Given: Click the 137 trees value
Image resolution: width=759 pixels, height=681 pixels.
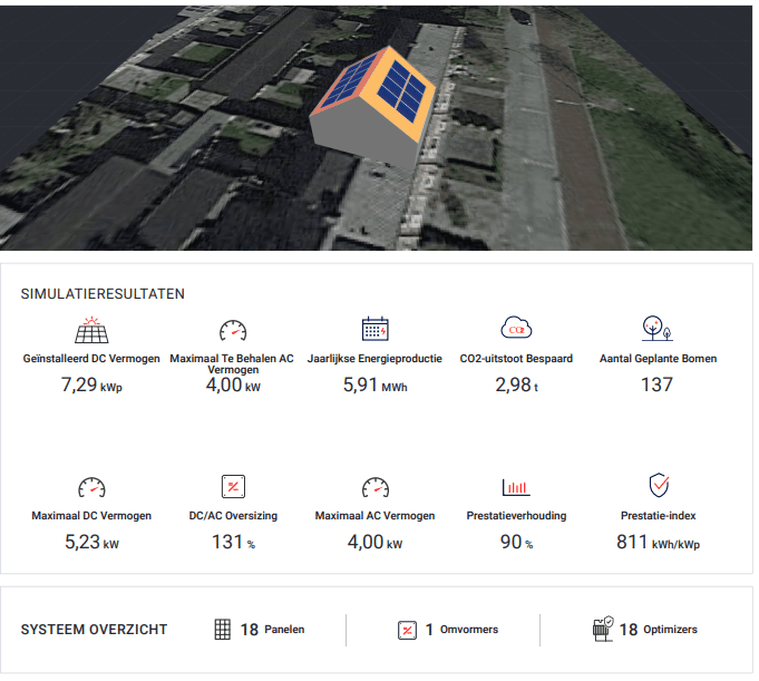Looking at the screenshot, I should tap(657, 385).
